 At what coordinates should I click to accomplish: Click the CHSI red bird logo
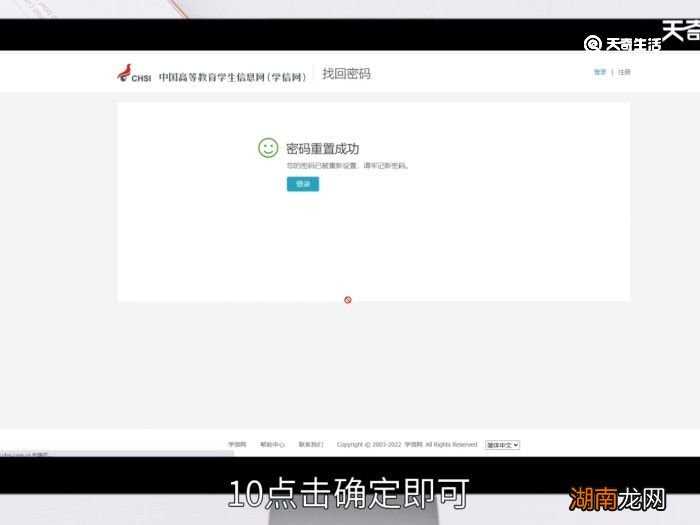(134, 74)
